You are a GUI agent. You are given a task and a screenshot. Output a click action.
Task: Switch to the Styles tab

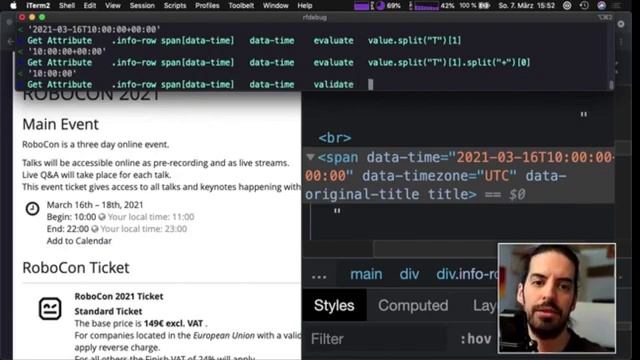[334, 305]
